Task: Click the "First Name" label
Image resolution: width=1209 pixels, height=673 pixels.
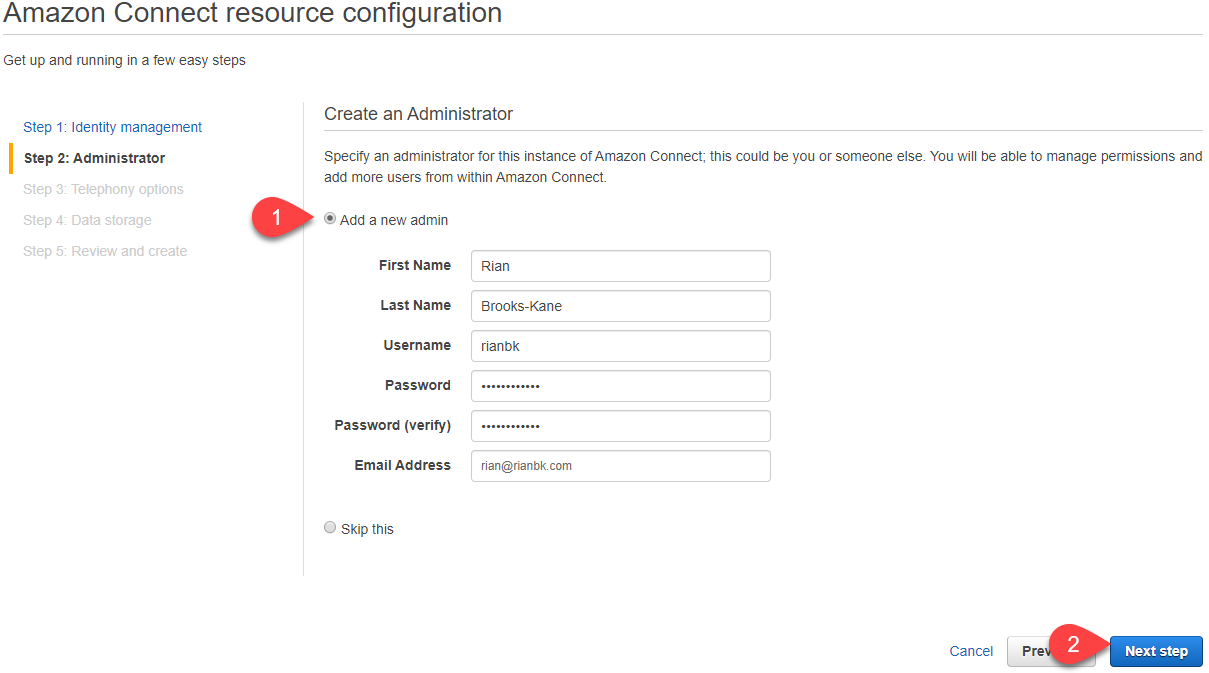Action: tap(415, 265)
